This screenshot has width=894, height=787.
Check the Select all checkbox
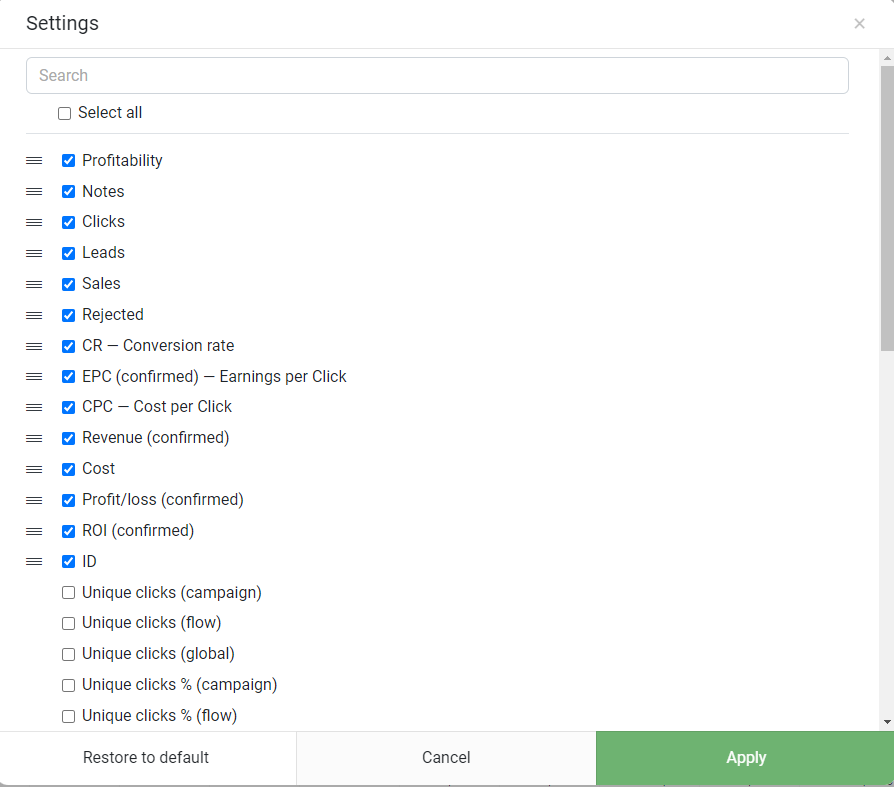point(64,113)
